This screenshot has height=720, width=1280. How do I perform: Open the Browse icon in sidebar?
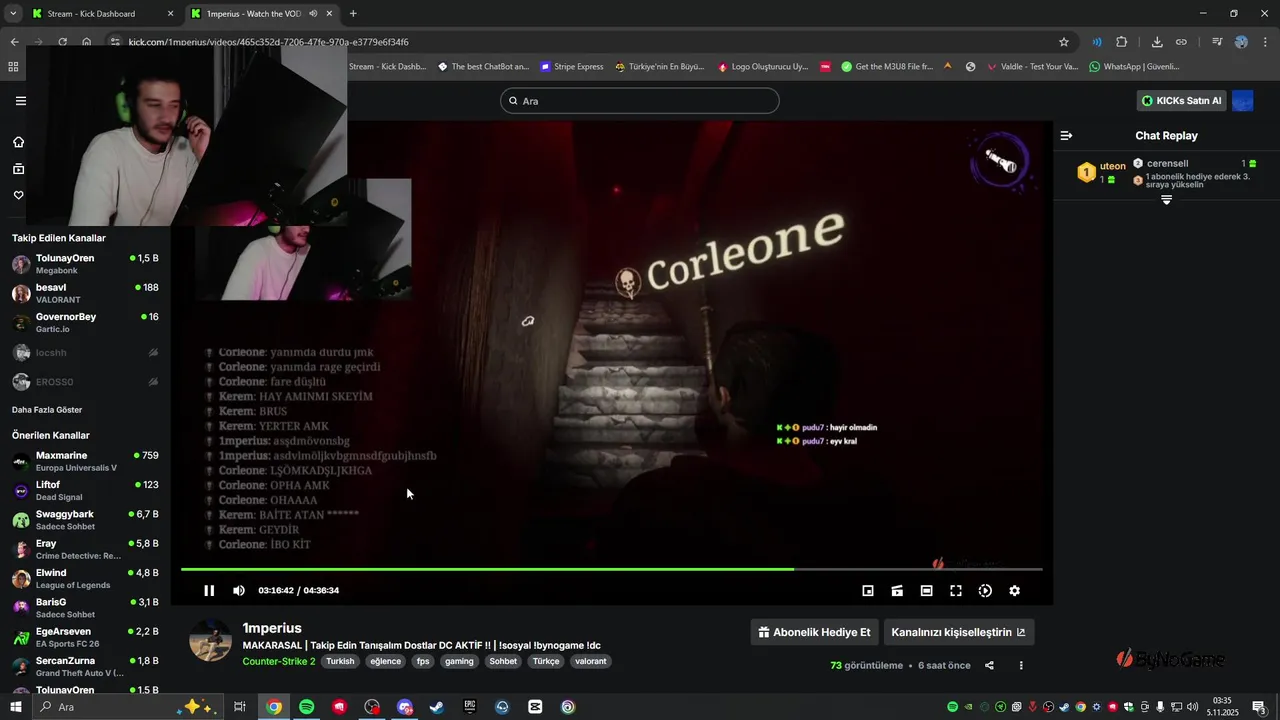18,169
